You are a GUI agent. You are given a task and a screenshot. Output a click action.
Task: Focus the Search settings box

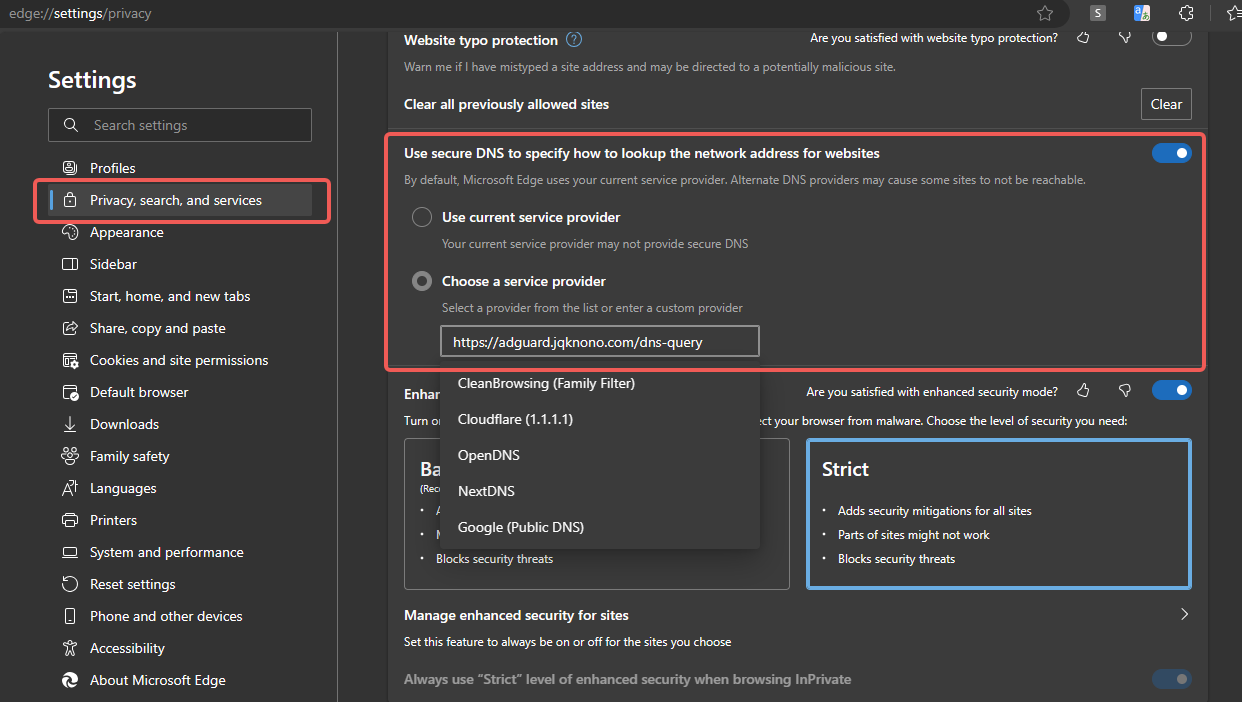(x=180, y=125)
